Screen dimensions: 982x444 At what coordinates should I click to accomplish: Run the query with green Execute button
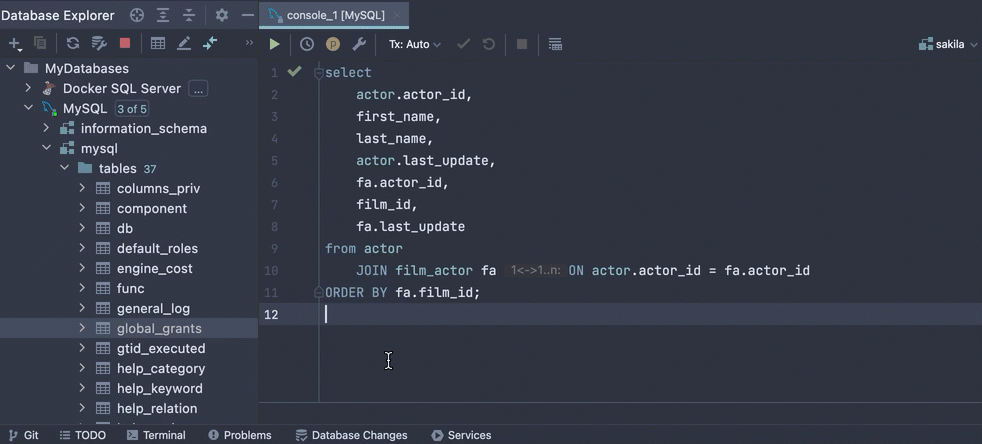coord(274,44)
